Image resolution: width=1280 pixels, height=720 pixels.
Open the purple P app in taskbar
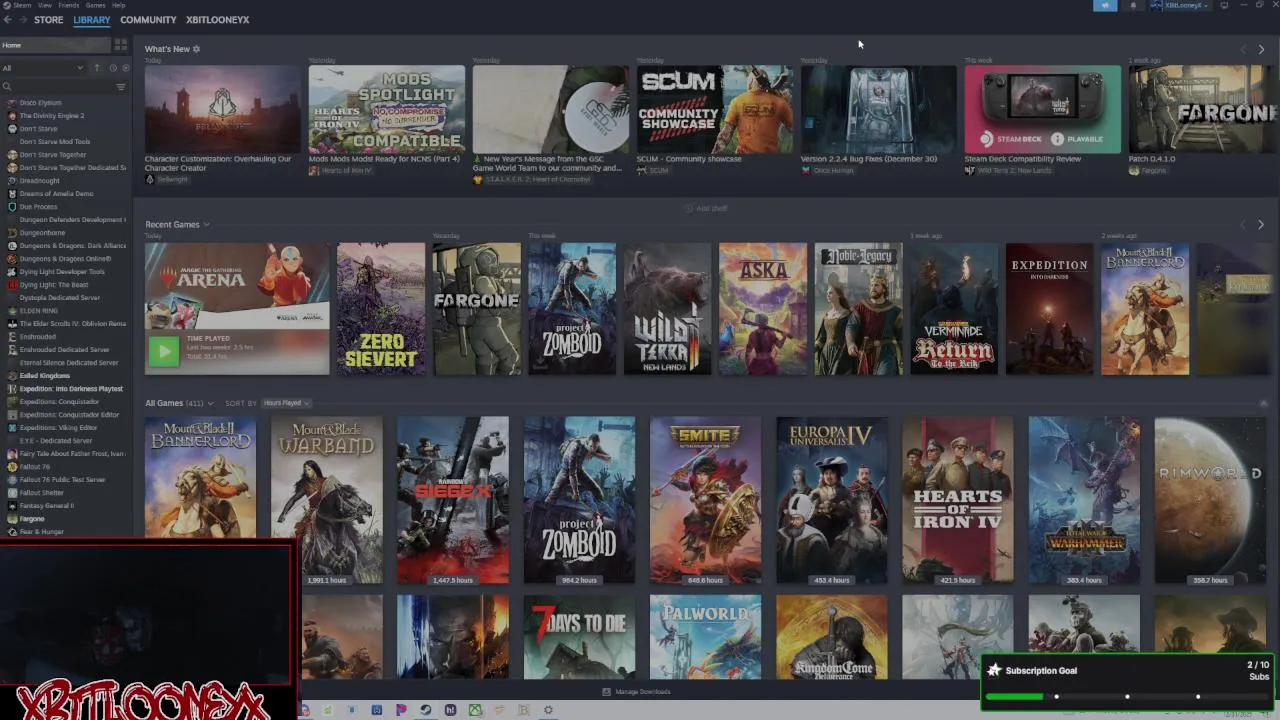pos(401,710)
